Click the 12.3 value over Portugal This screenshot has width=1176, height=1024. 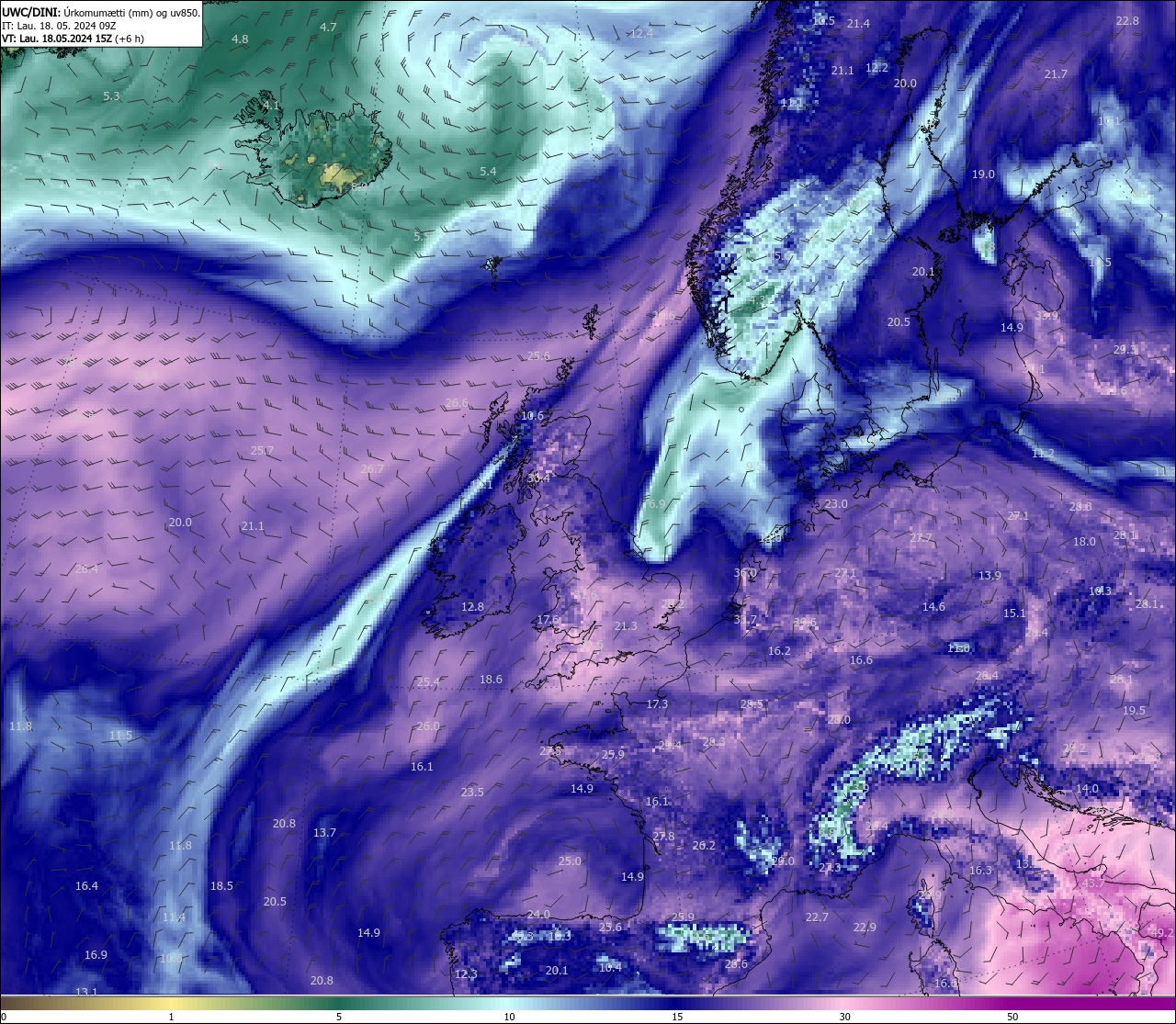point(466,974)
